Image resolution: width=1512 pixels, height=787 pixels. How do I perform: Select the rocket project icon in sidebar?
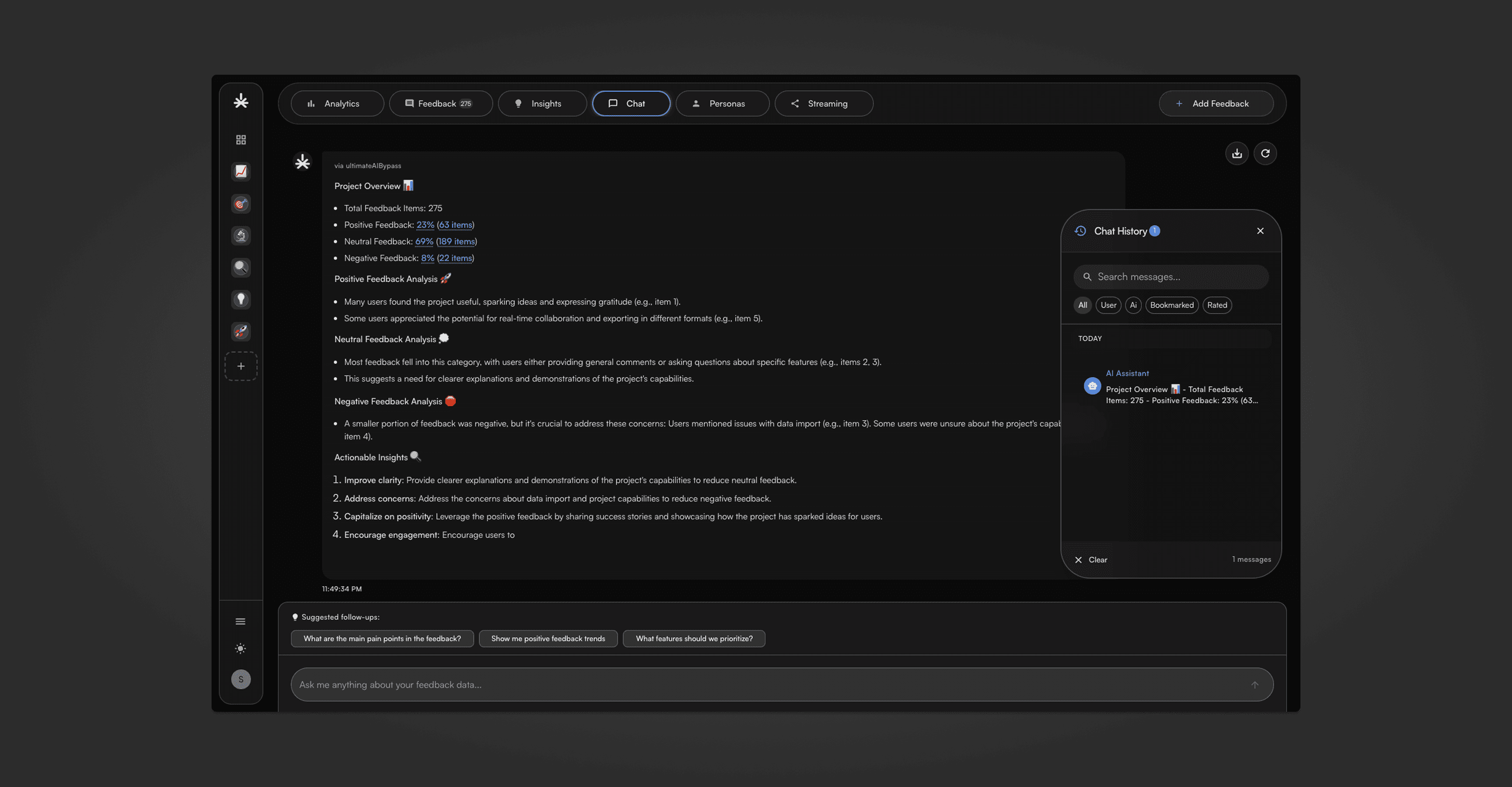(x=241, y=331)
